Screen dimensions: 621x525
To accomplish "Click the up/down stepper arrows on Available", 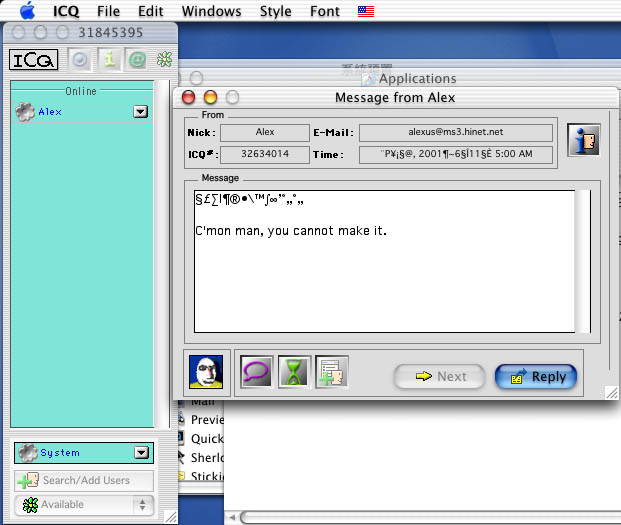I will tap(143, 505).
